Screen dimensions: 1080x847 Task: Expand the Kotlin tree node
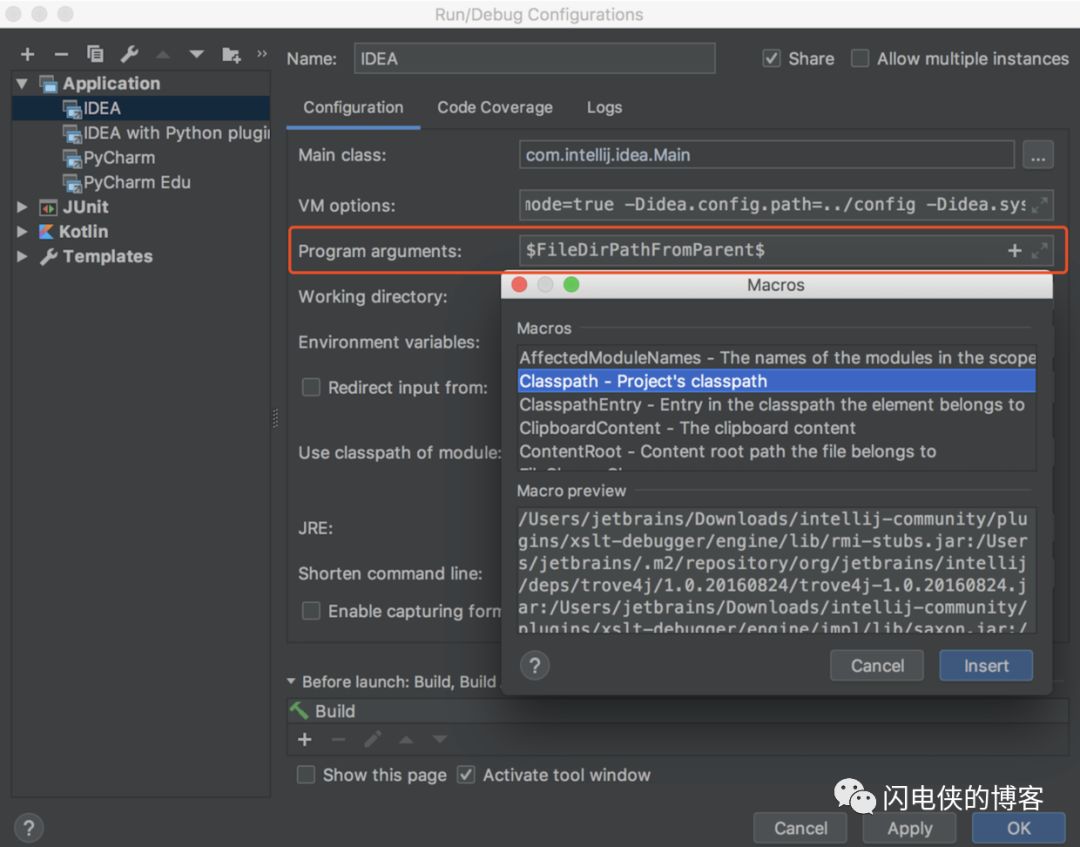point(22,231)
